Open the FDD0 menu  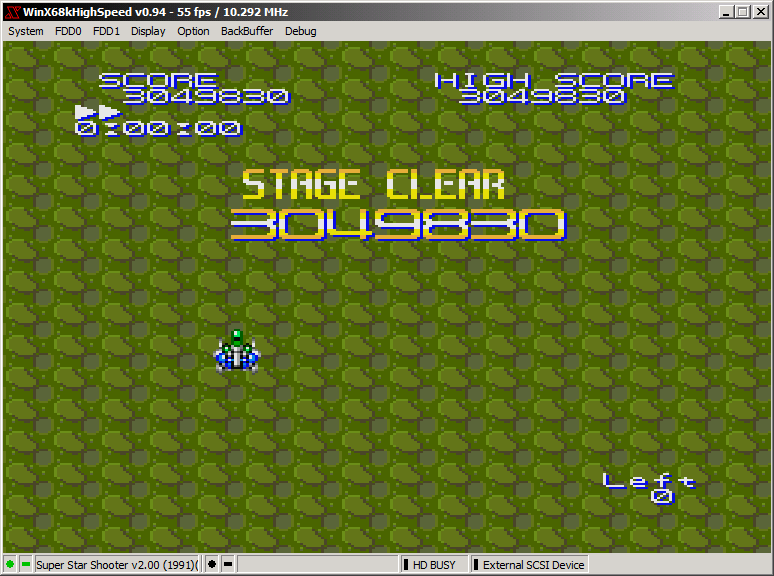click(x=68, y=31)
